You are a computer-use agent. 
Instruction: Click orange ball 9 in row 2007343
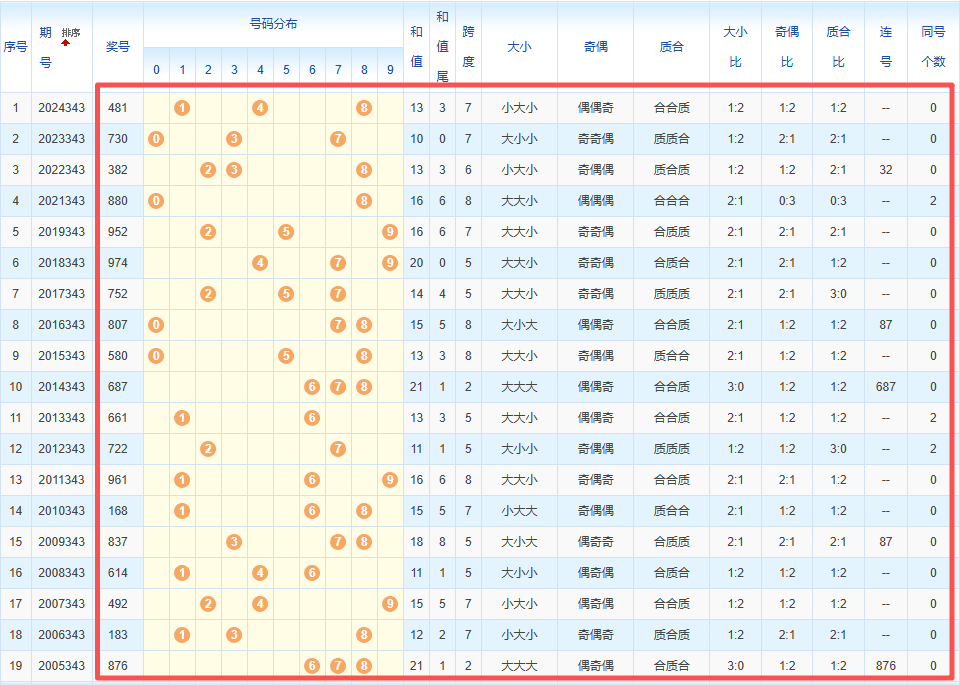pos(390,604)
